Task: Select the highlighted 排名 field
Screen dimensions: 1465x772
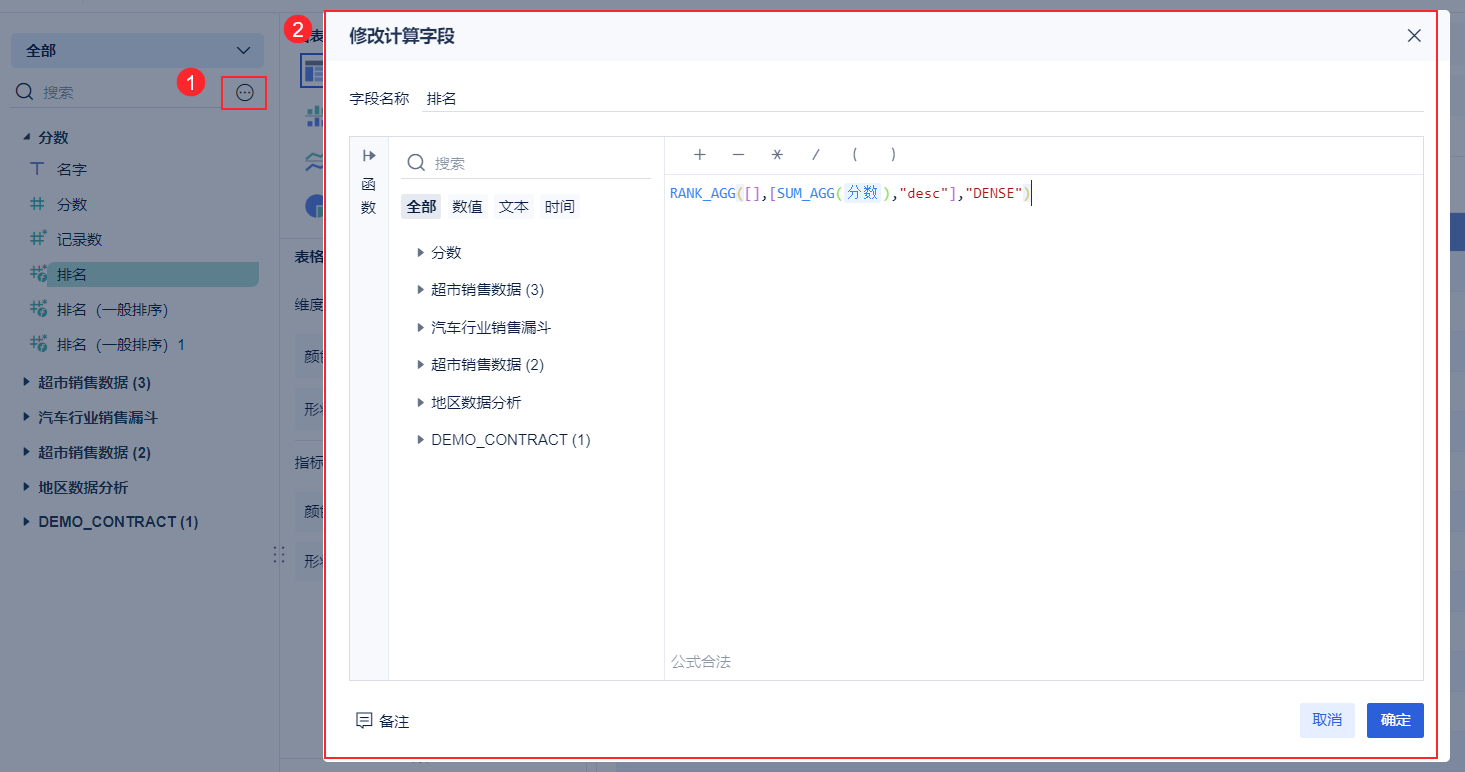Action: click(x=153, y=274)
